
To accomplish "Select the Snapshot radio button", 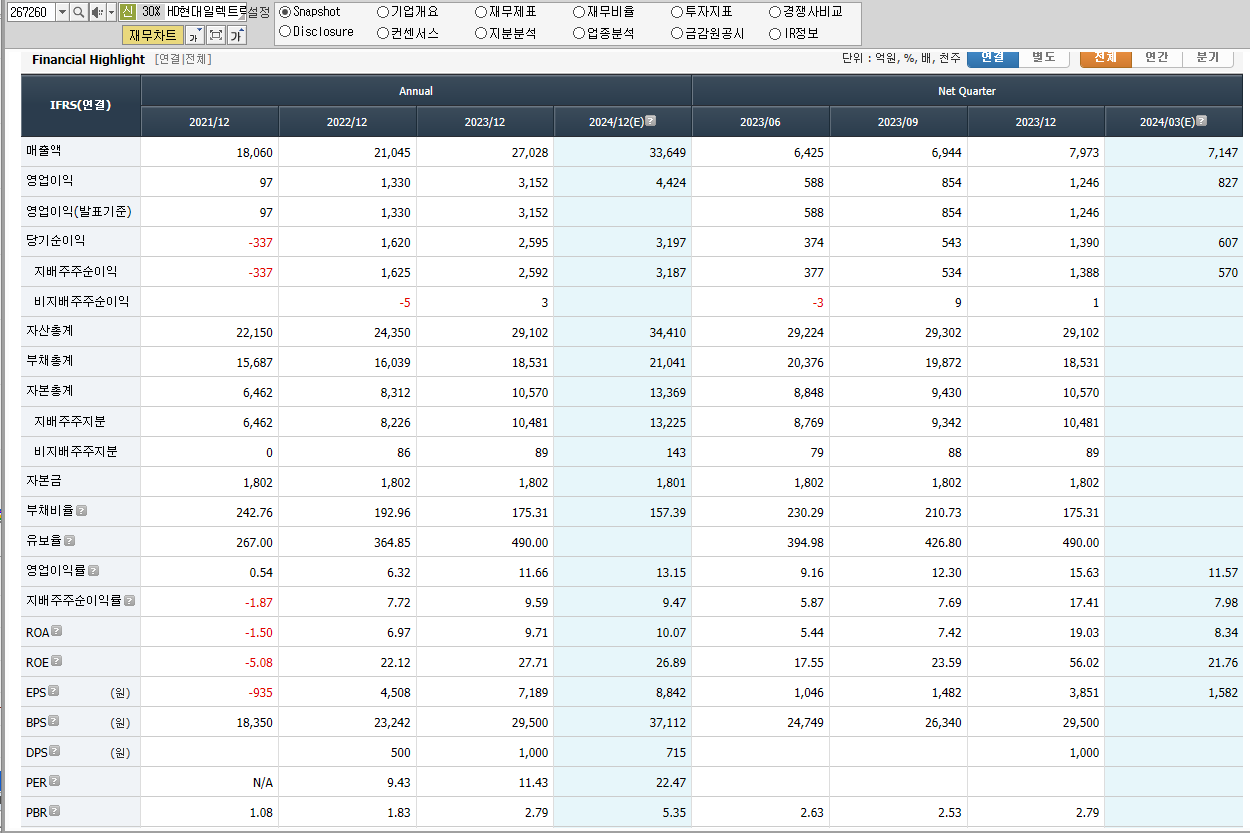I will [285, 12].
